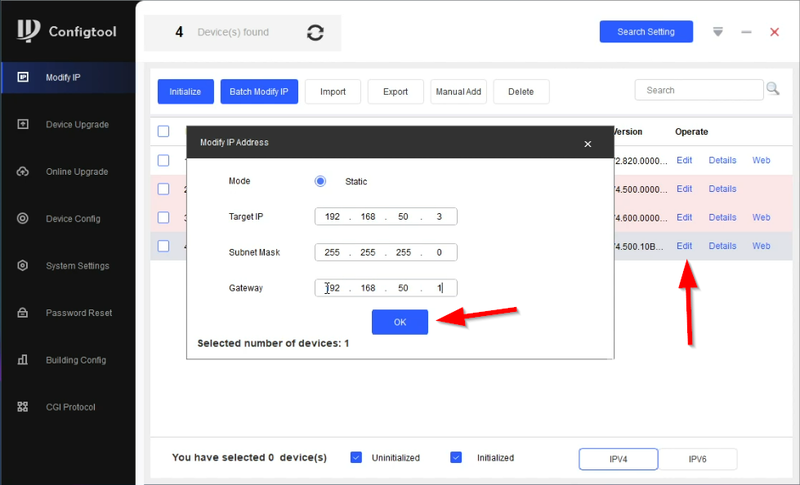Click the CGI Protocol icon
Screen dimensions: 800x485
22,406
